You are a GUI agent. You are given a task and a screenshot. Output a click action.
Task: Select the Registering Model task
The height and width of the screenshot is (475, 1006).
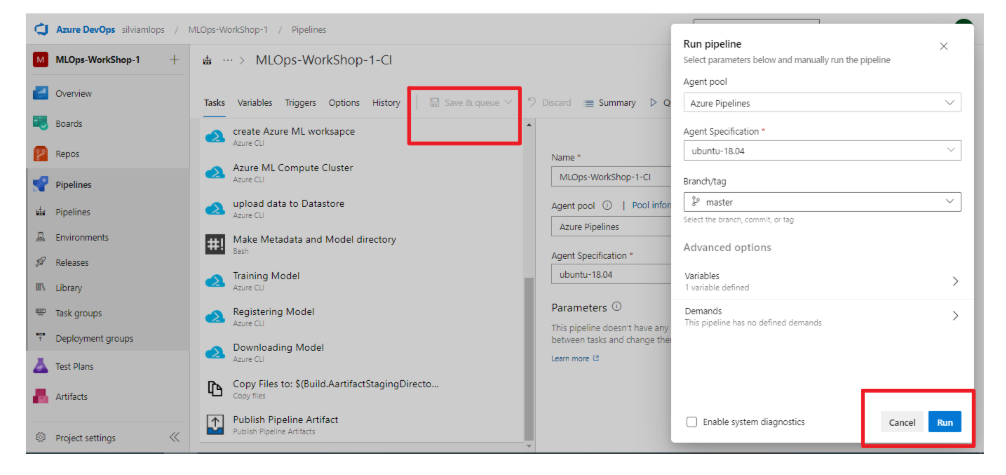pyautogui.click(x=362, y=316)
